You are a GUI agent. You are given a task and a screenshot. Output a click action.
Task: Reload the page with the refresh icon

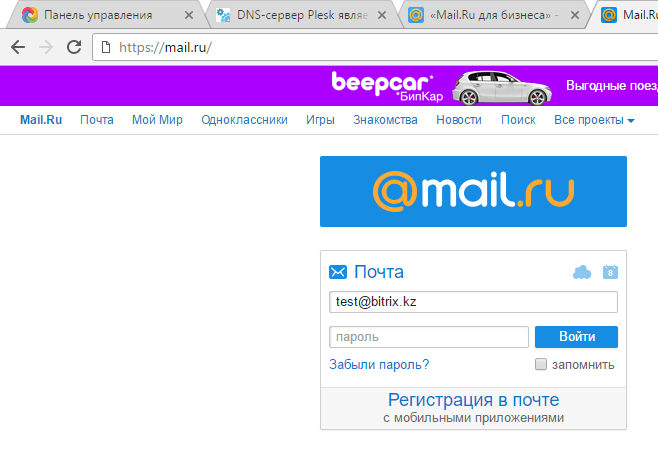click(x=74, y=47)
